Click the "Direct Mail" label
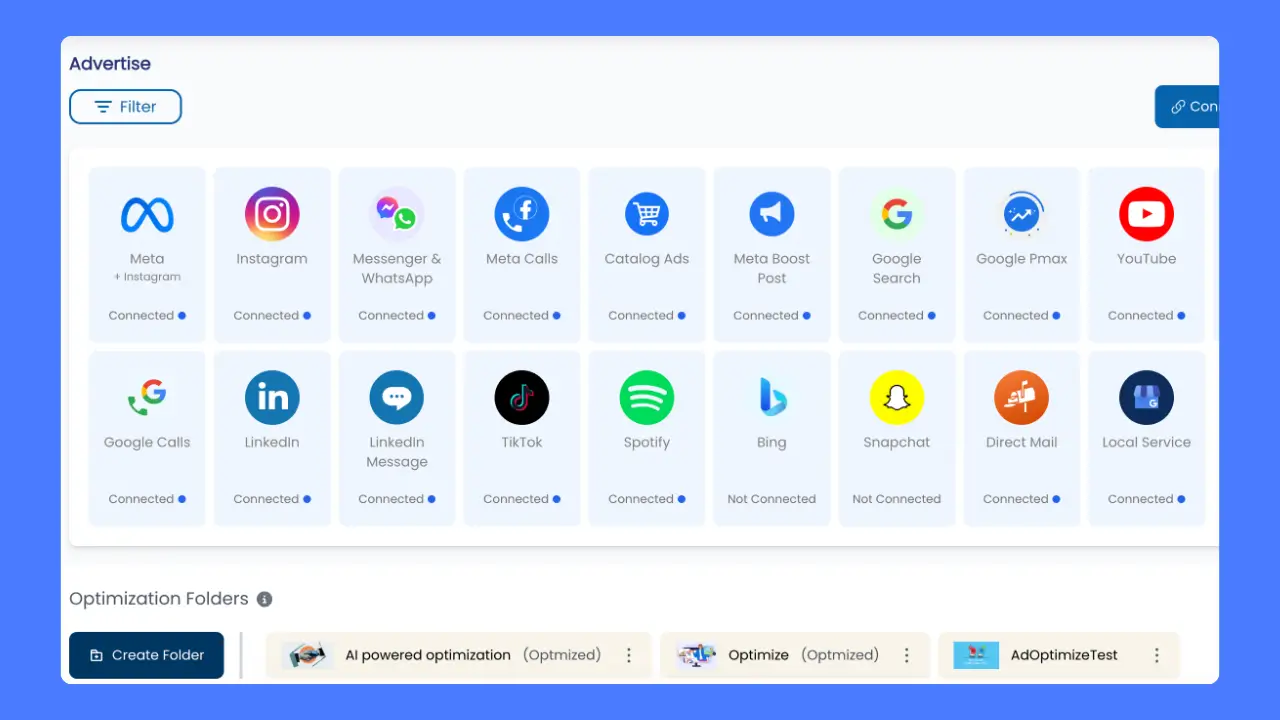 pos(1022,442)
